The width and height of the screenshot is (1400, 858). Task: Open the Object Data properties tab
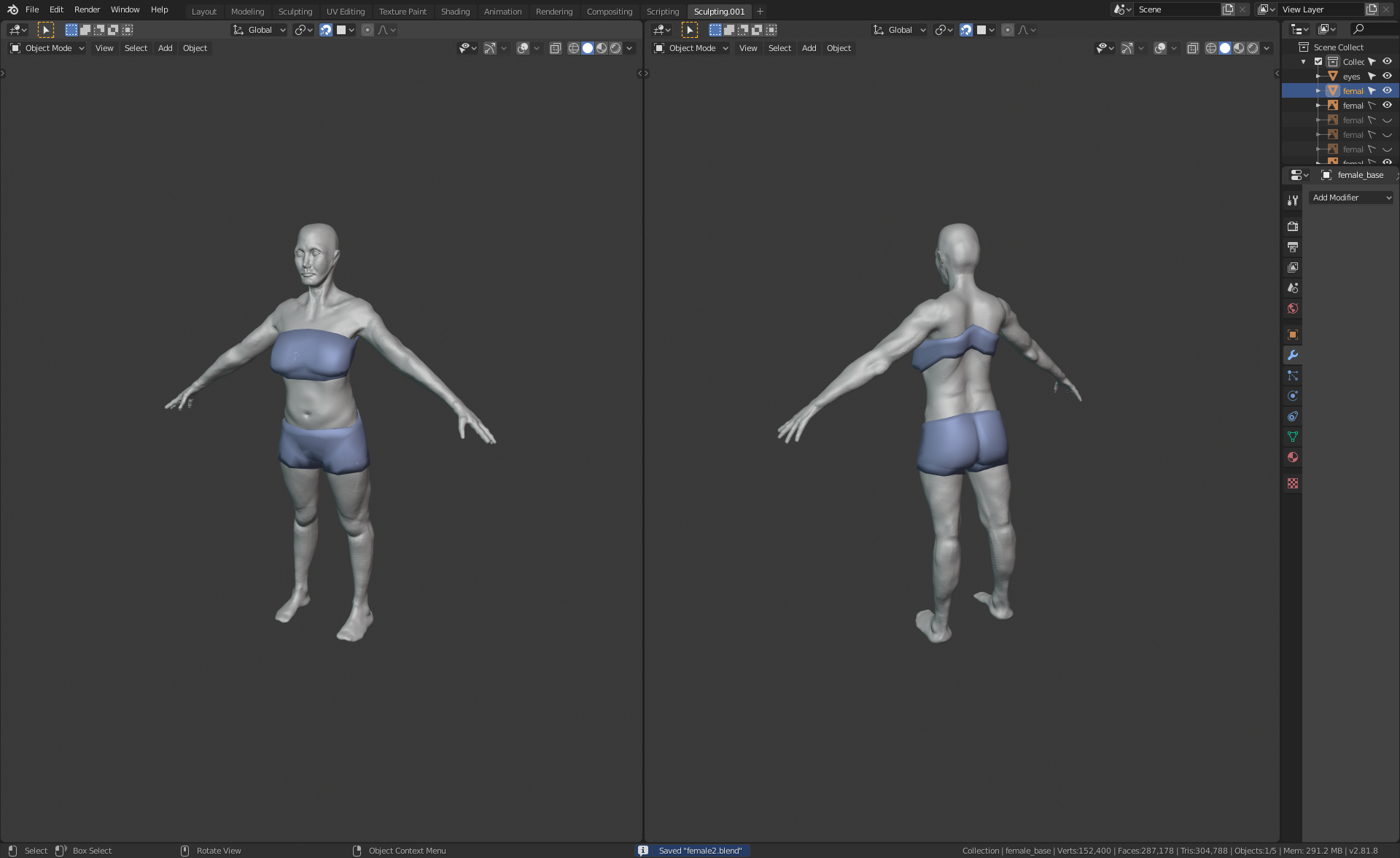point(1292,437)
